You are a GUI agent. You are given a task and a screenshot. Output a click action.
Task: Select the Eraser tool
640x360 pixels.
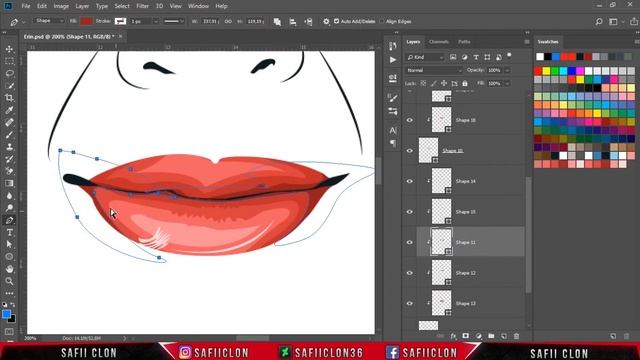9,171
